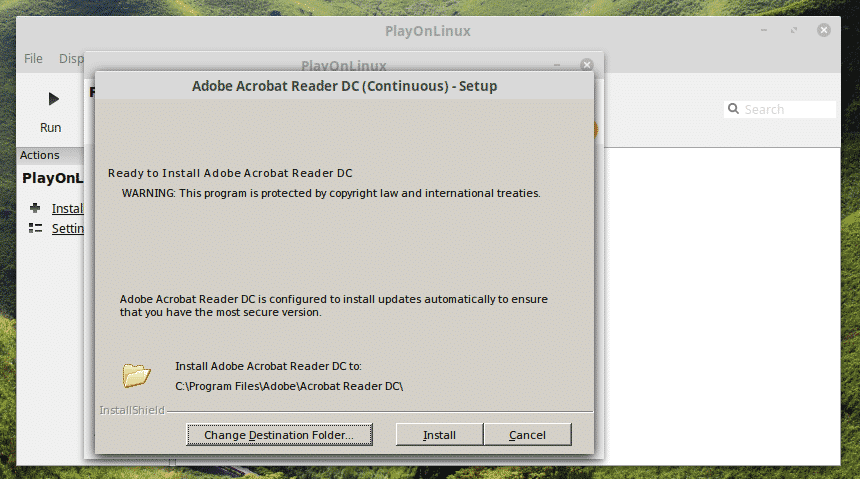860x479 pixels.
Task: Close the inner PlayOnLinux wizard window
Action: 586,66
